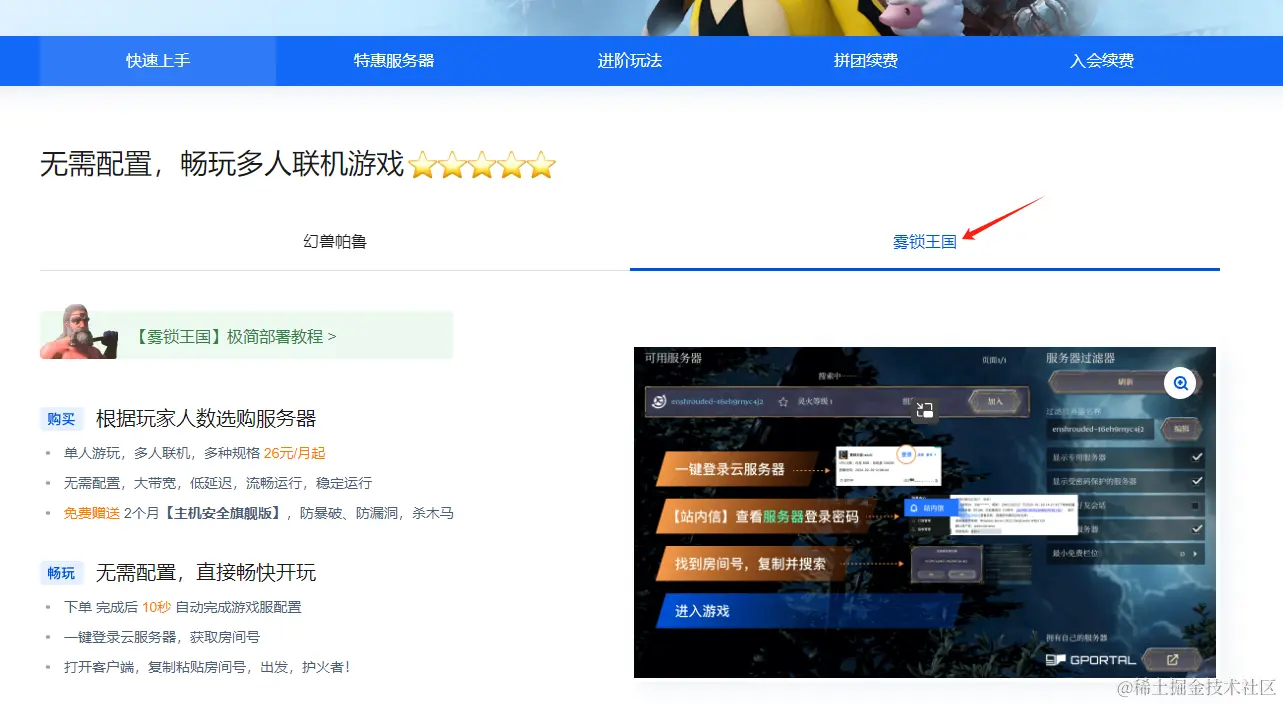Click the star icon next to enshrouded server name
This screenshot has width=1283, height=704.
point(783,402)
